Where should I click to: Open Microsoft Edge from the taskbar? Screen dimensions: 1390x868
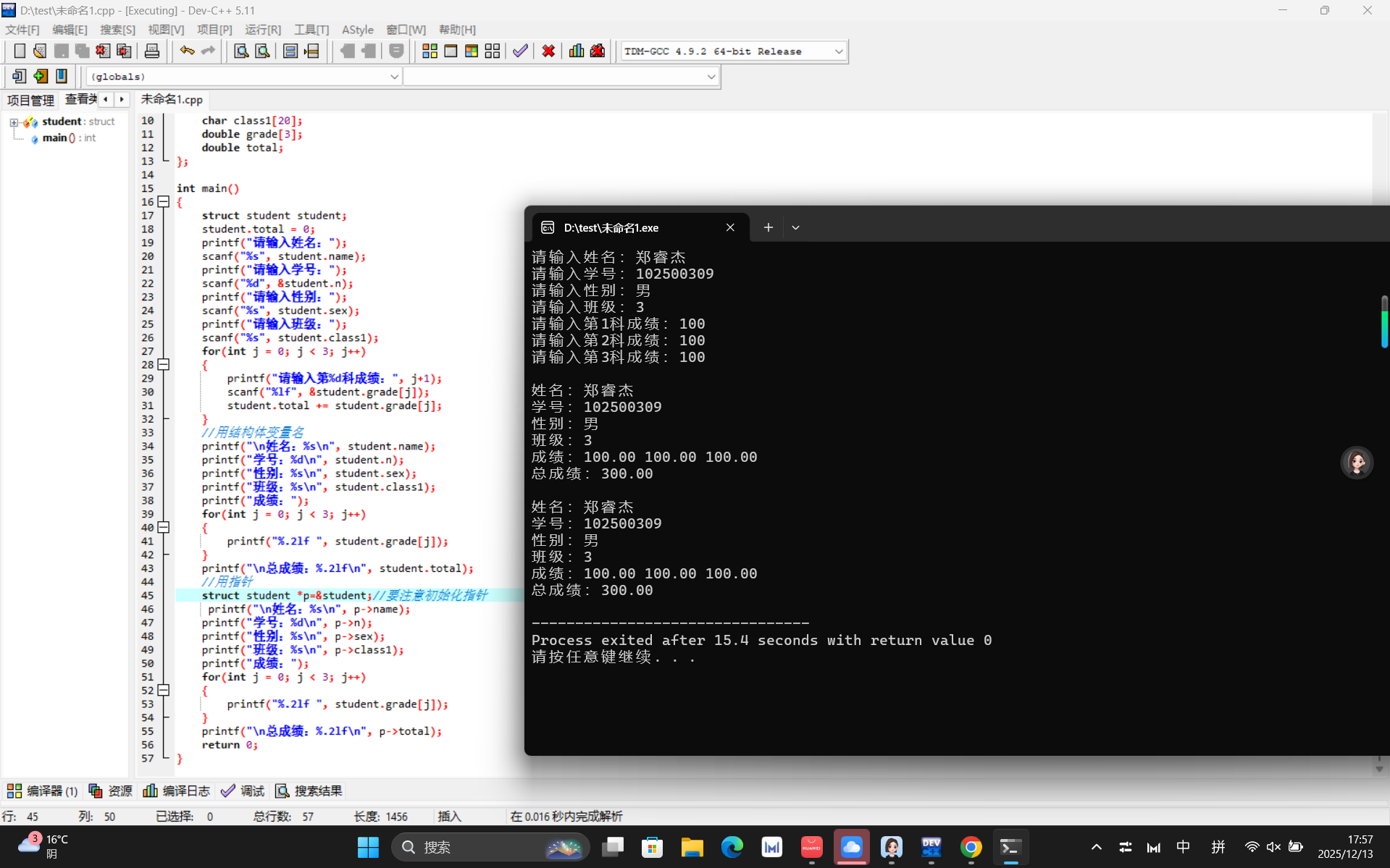(732, 847)
